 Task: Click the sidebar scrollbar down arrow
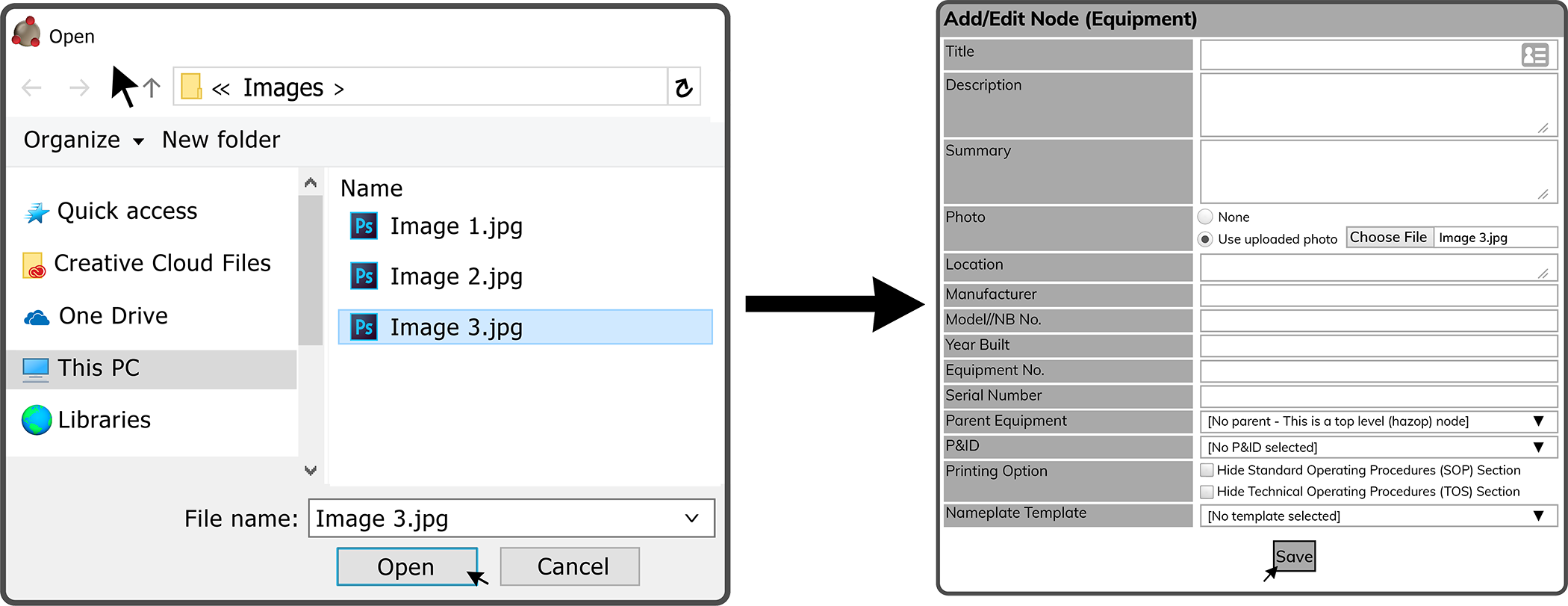tap(311, 470)
